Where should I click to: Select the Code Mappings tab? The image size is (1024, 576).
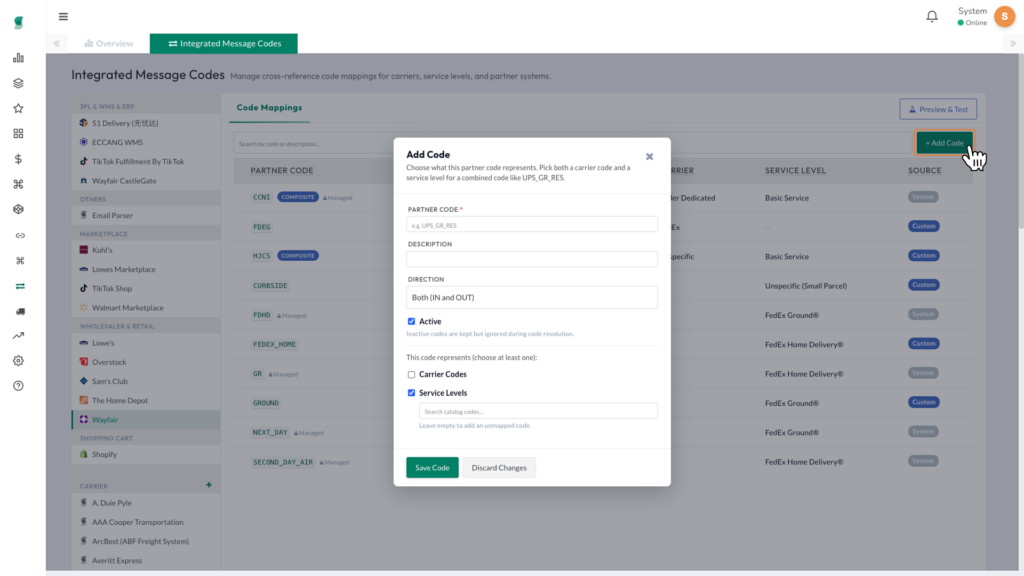pyautogui.click(x=269, y=108)
